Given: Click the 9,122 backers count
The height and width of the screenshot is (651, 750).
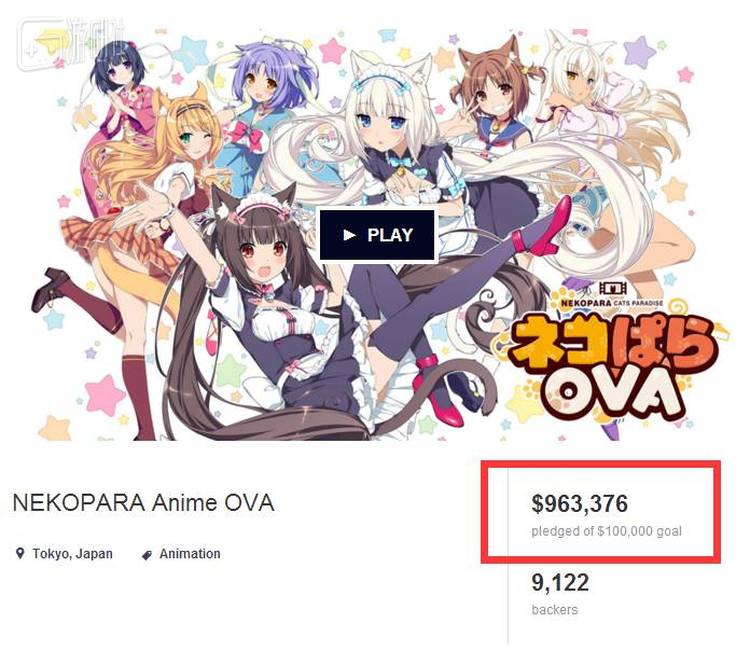Looking at the screenshot, I should (x=560, y=583).
